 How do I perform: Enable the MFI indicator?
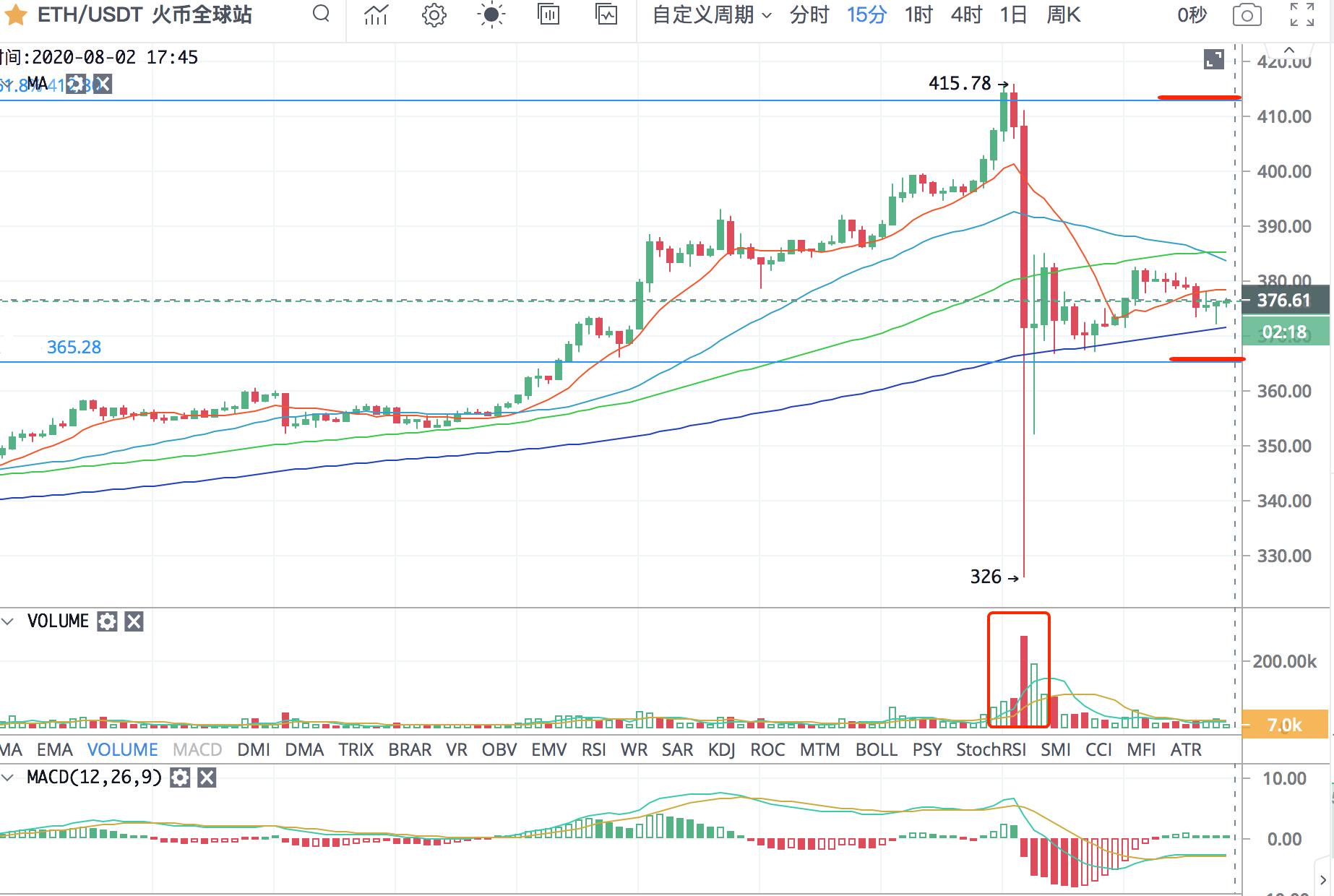point(1141,750)
